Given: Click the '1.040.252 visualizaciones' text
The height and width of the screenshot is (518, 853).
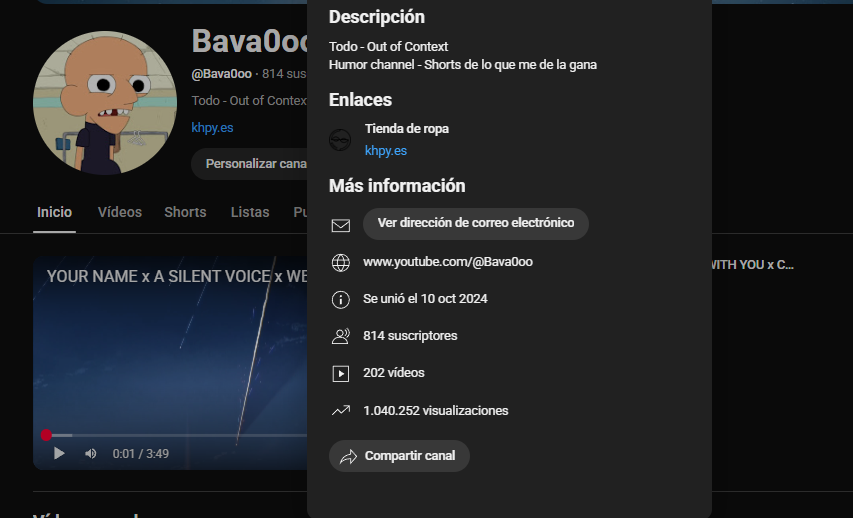Looking at the screenshot, I should 436,411.
